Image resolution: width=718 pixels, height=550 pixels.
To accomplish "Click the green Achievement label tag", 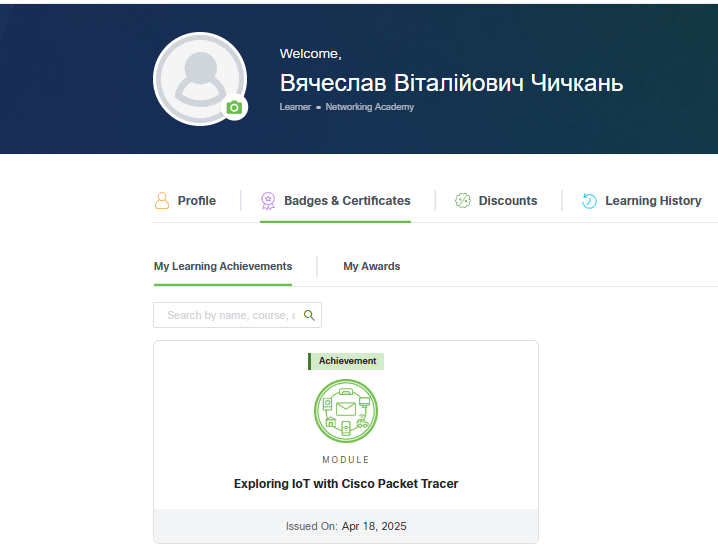I will [346, 361].
